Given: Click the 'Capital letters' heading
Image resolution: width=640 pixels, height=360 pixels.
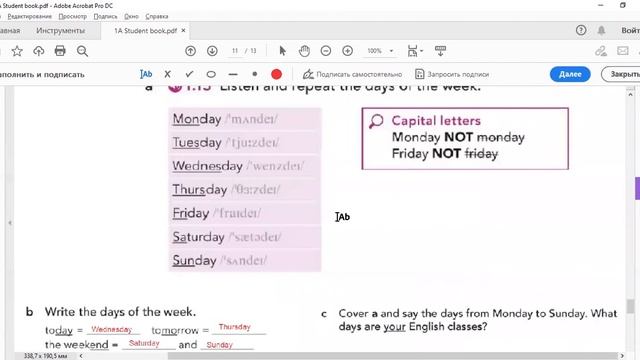Looking at the screenshot, I should click(436, 120).
